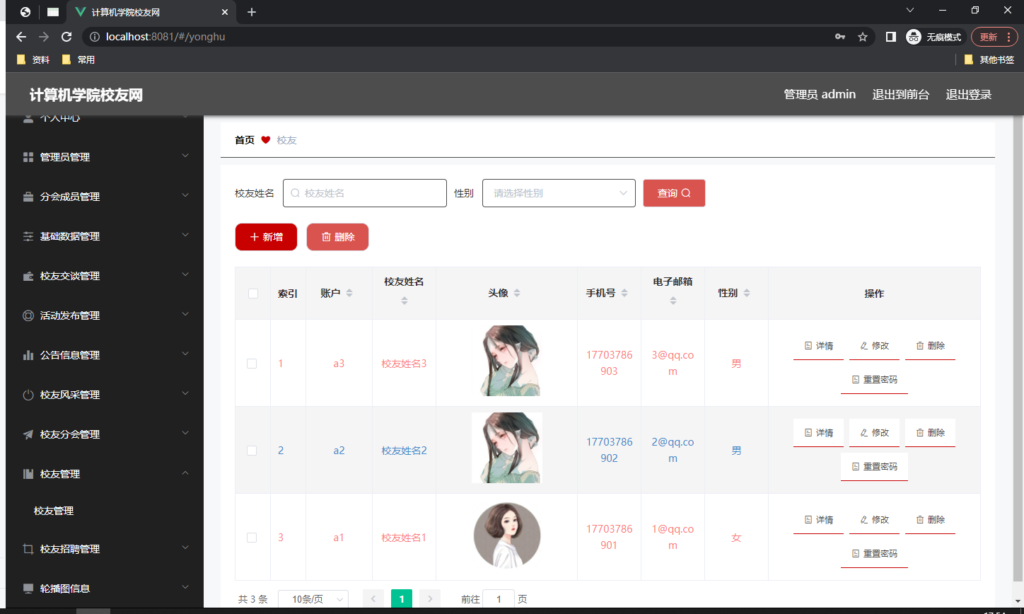
Task: Open incognito profile icon
Action: point(913,37)
